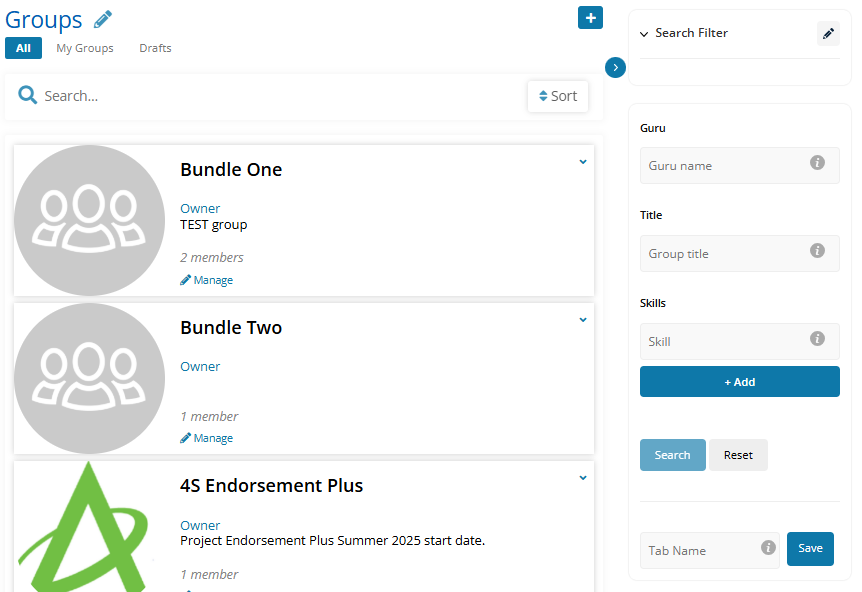Viewport: 862px width, 592px height.
Task: Focus the Guru name input field
Action: tap(739, 165)
